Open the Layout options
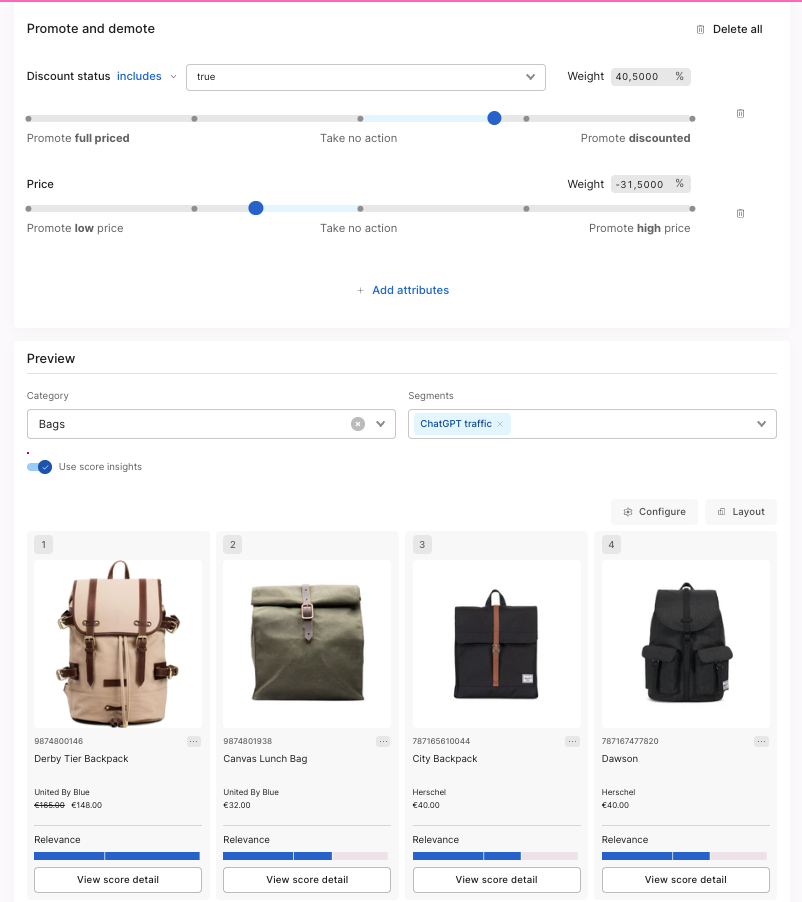This screenshot has height=902, width=802. coord(741,511)
